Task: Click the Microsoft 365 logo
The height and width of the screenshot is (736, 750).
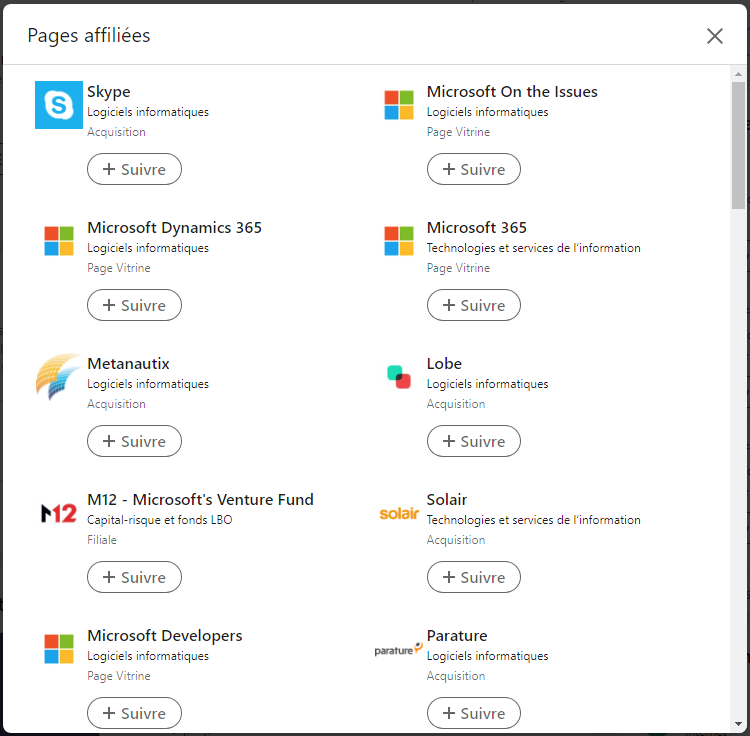Action: click(399, 241)
